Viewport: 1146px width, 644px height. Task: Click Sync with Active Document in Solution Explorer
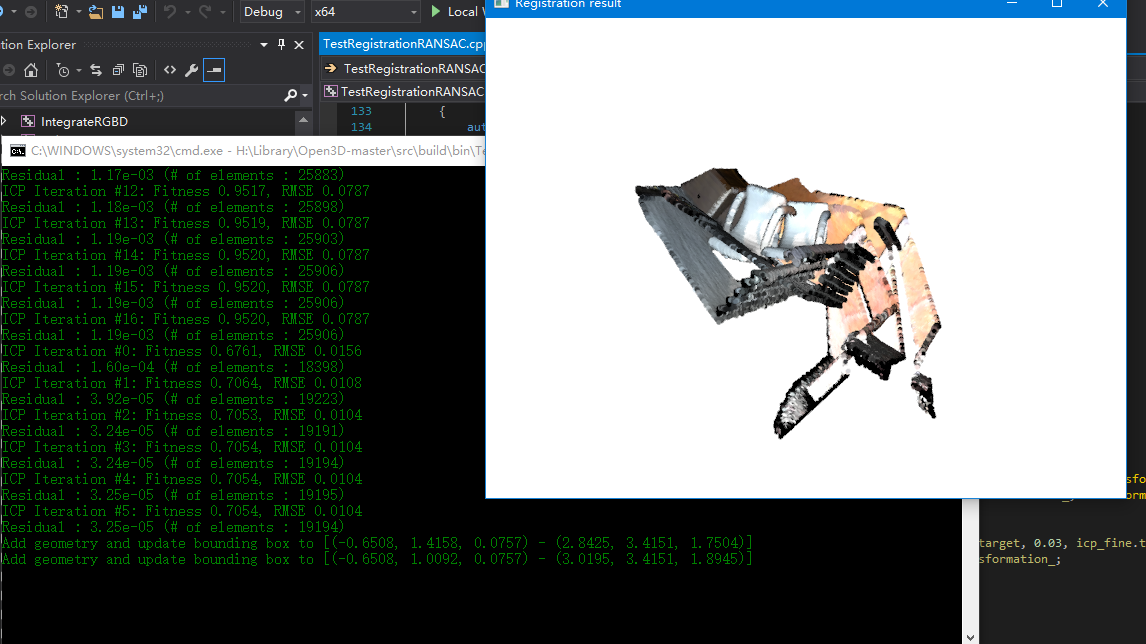coord(96,70)
